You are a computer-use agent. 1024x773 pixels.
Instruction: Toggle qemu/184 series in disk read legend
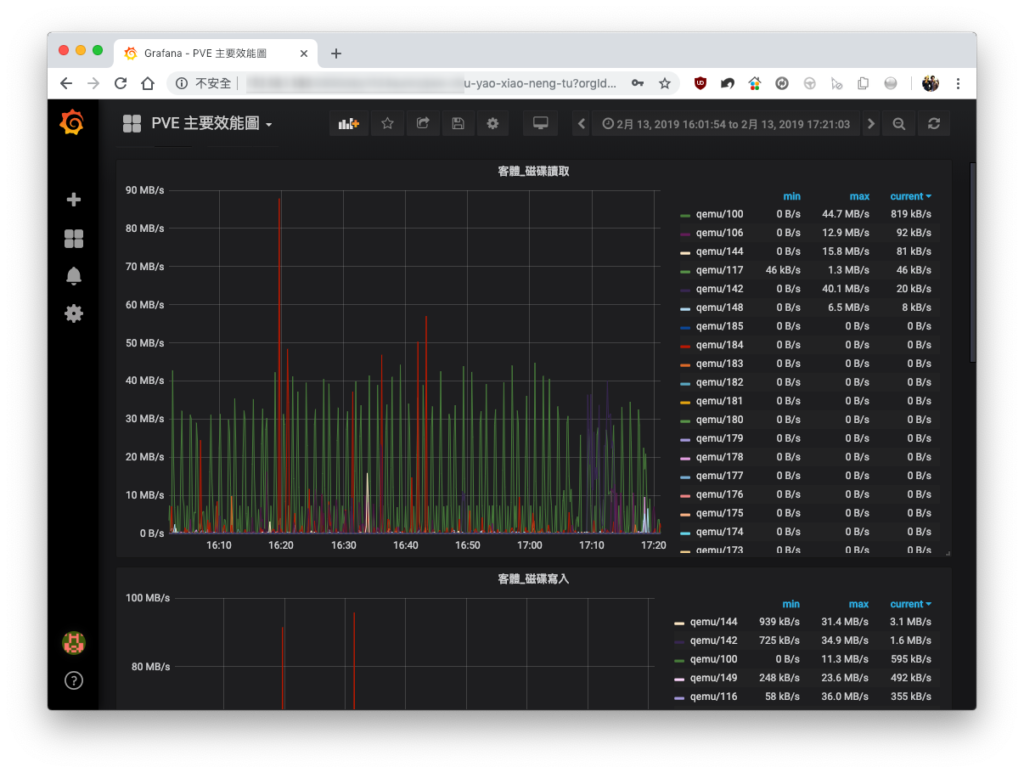point(719,345)
